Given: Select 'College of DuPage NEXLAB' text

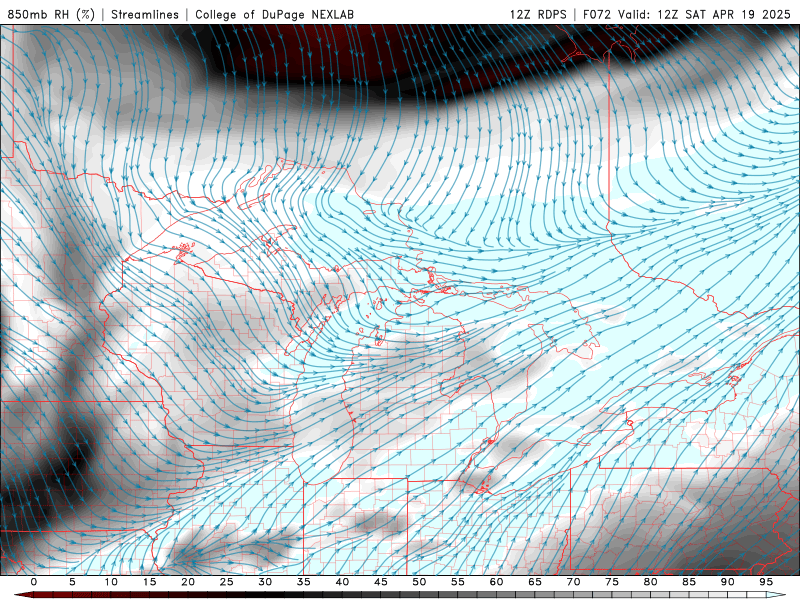Looking at the screenshot, I should (x=274, y=14).
